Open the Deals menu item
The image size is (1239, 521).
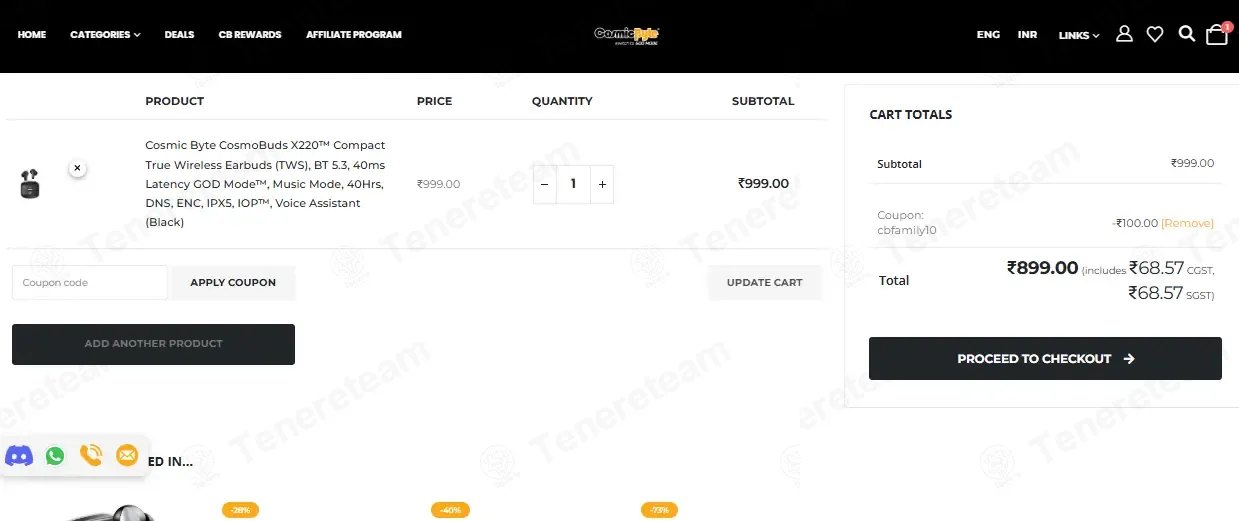179,35
